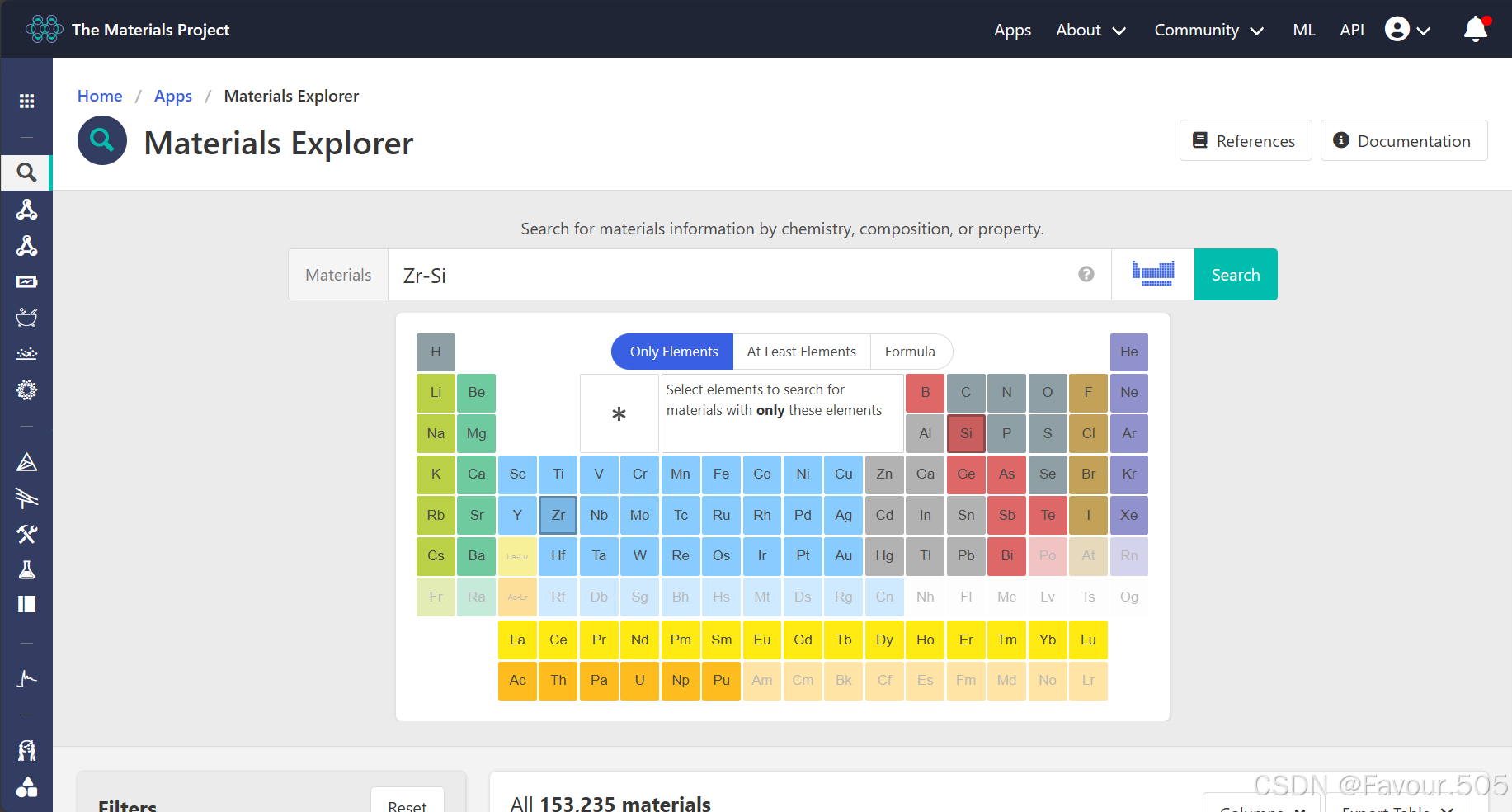Click the wildcard asterisk element tile
Image resolution: width=1512 pixels, height=812 pixels.
tap(619, 413)
